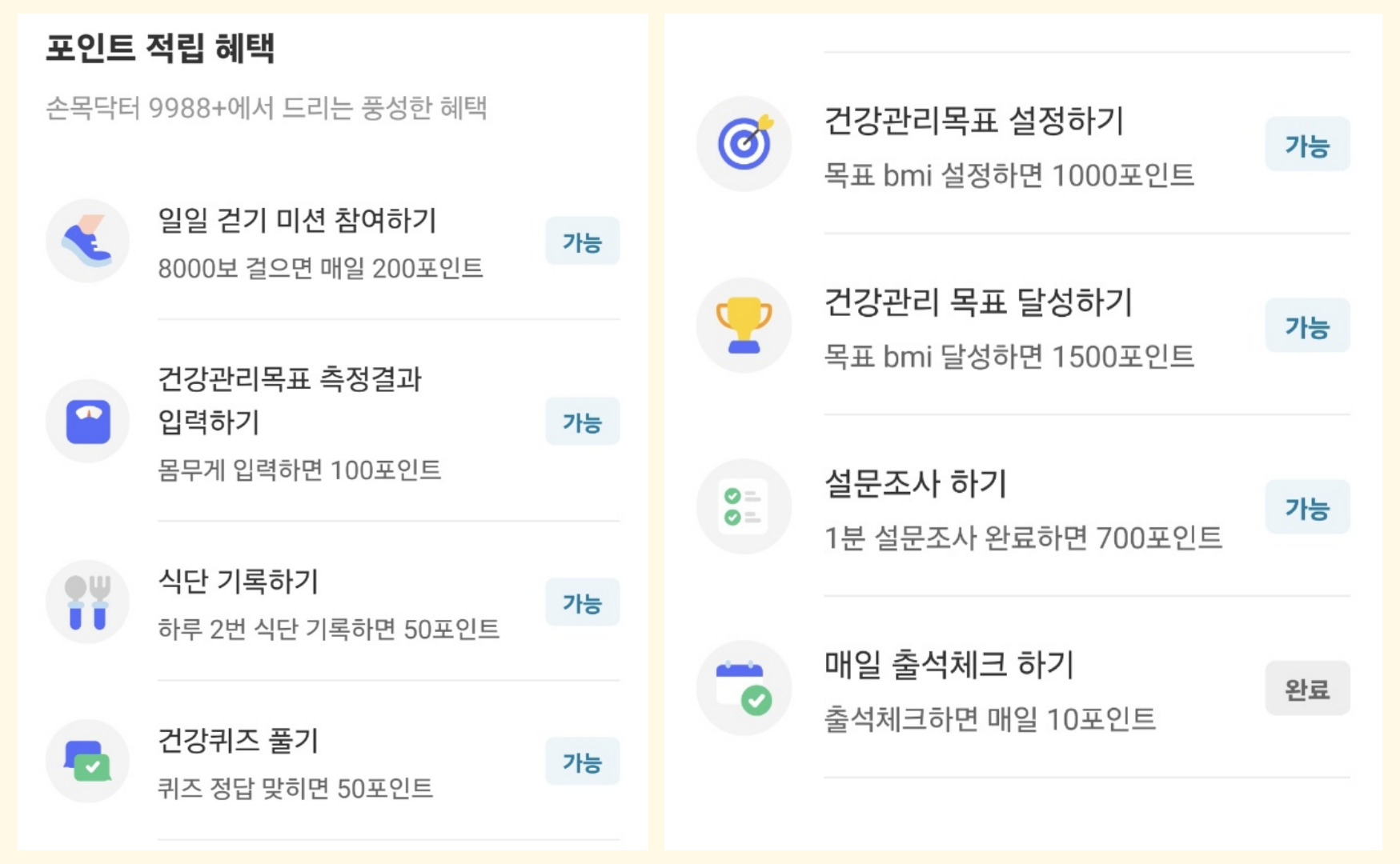Viewport: 1400px width, 864px height.
Task: Select the survey checklist icon
Action: tap(744, 506)
